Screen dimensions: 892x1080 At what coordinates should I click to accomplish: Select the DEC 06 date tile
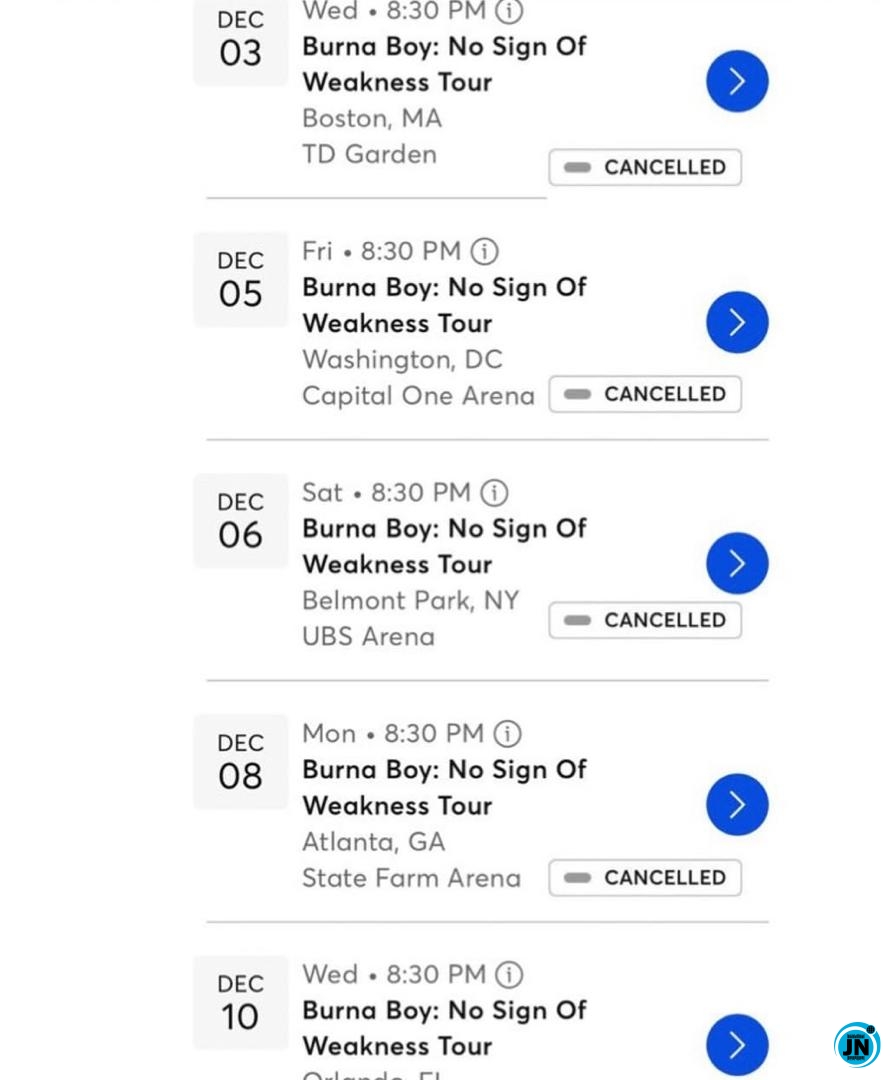[x=240, y=521]
